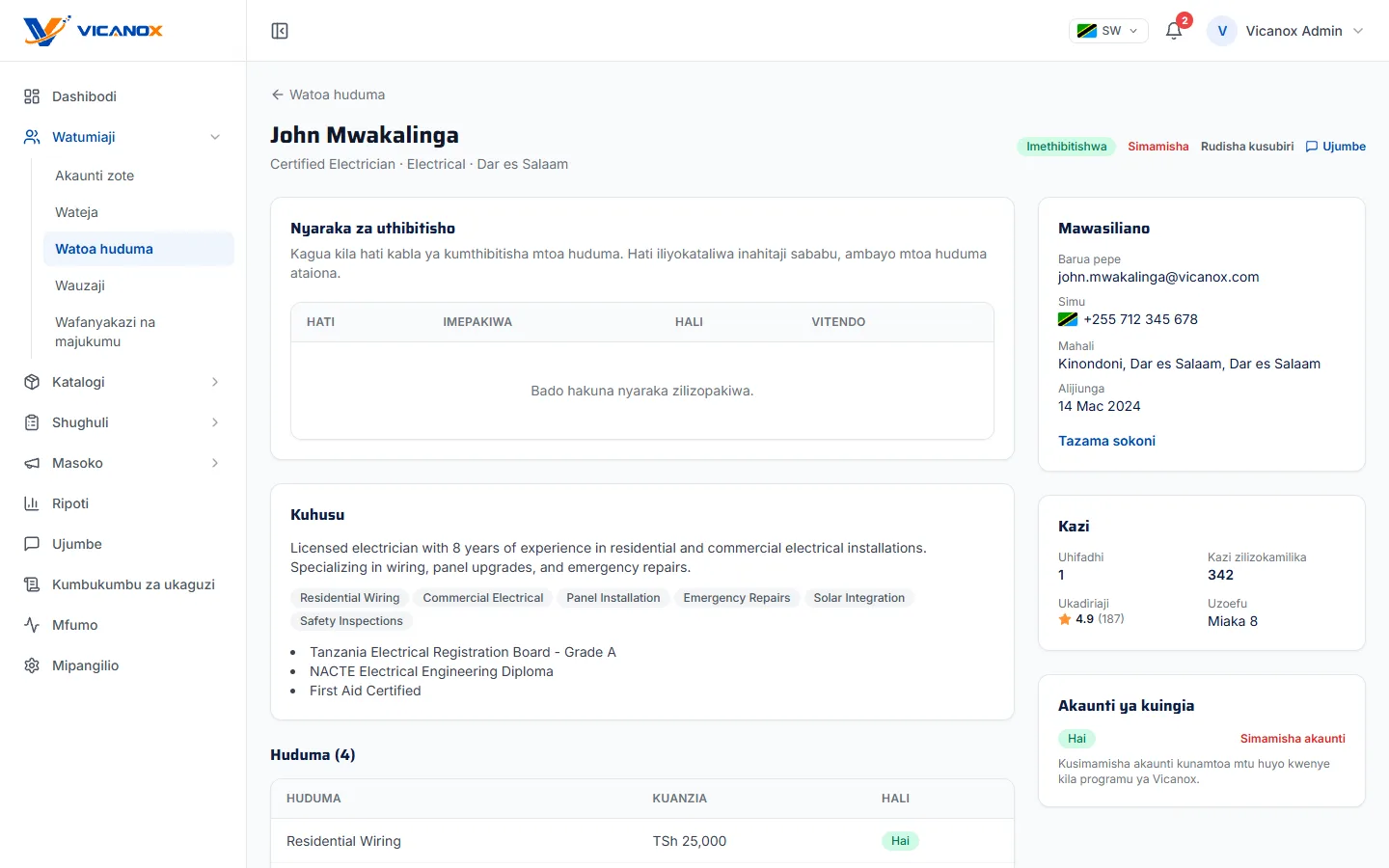Open the Tazama sokoni link

click(1106, 441)
